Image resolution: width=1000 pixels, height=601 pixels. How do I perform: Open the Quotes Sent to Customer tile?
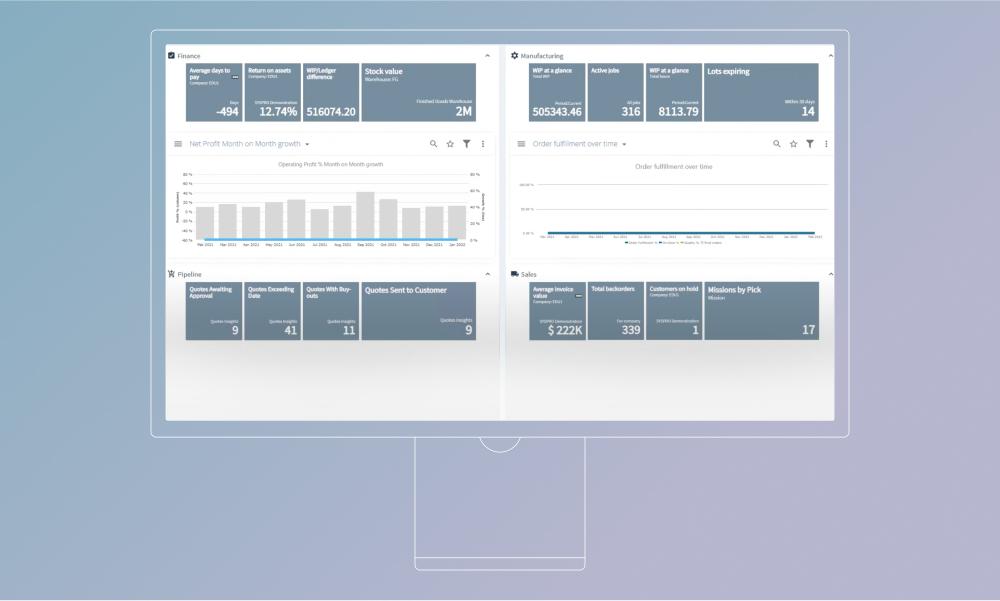(x=417, y=310)
